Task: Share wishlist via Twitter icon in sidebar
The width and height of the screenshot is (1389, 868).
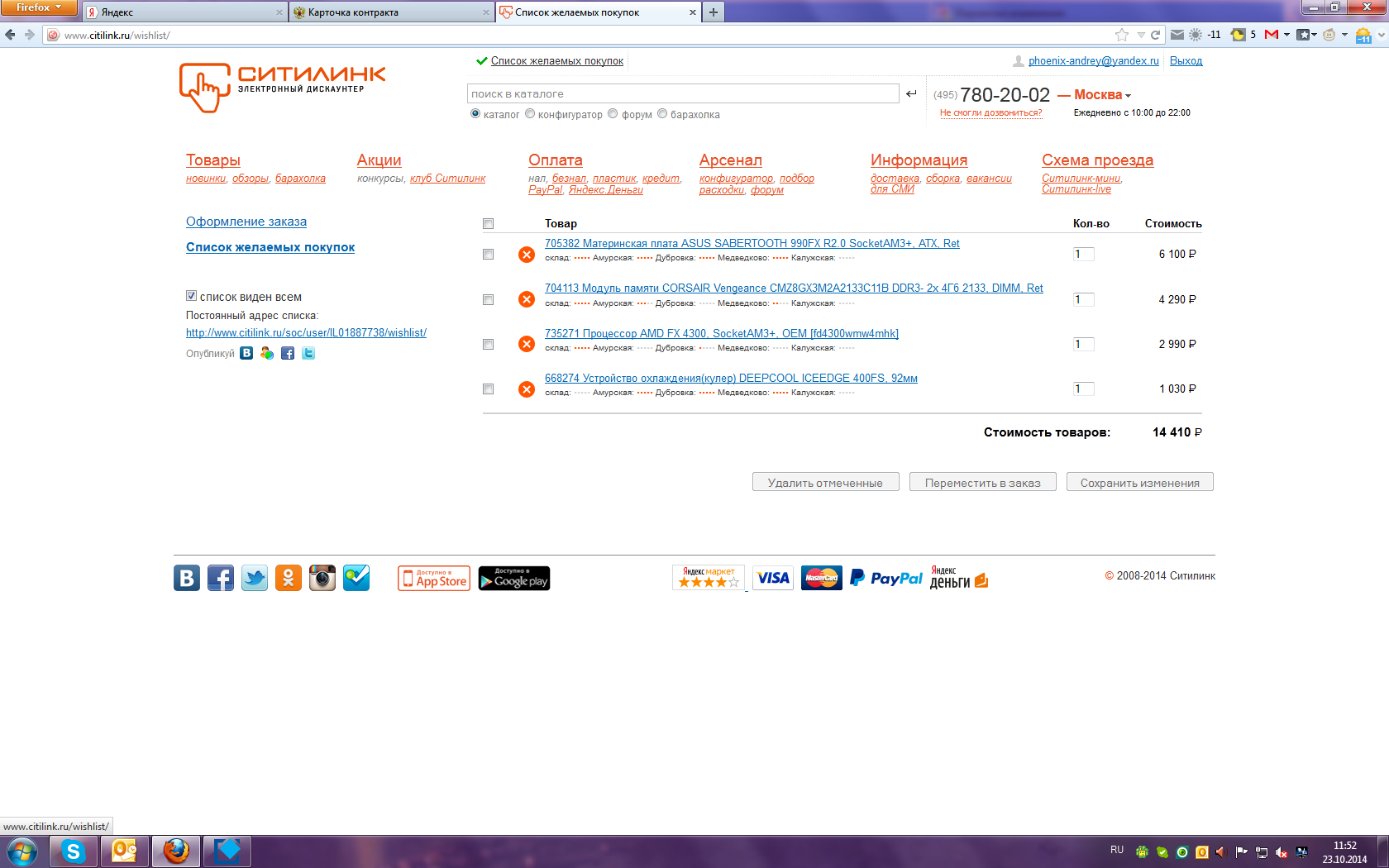Action: coord(308,353)
